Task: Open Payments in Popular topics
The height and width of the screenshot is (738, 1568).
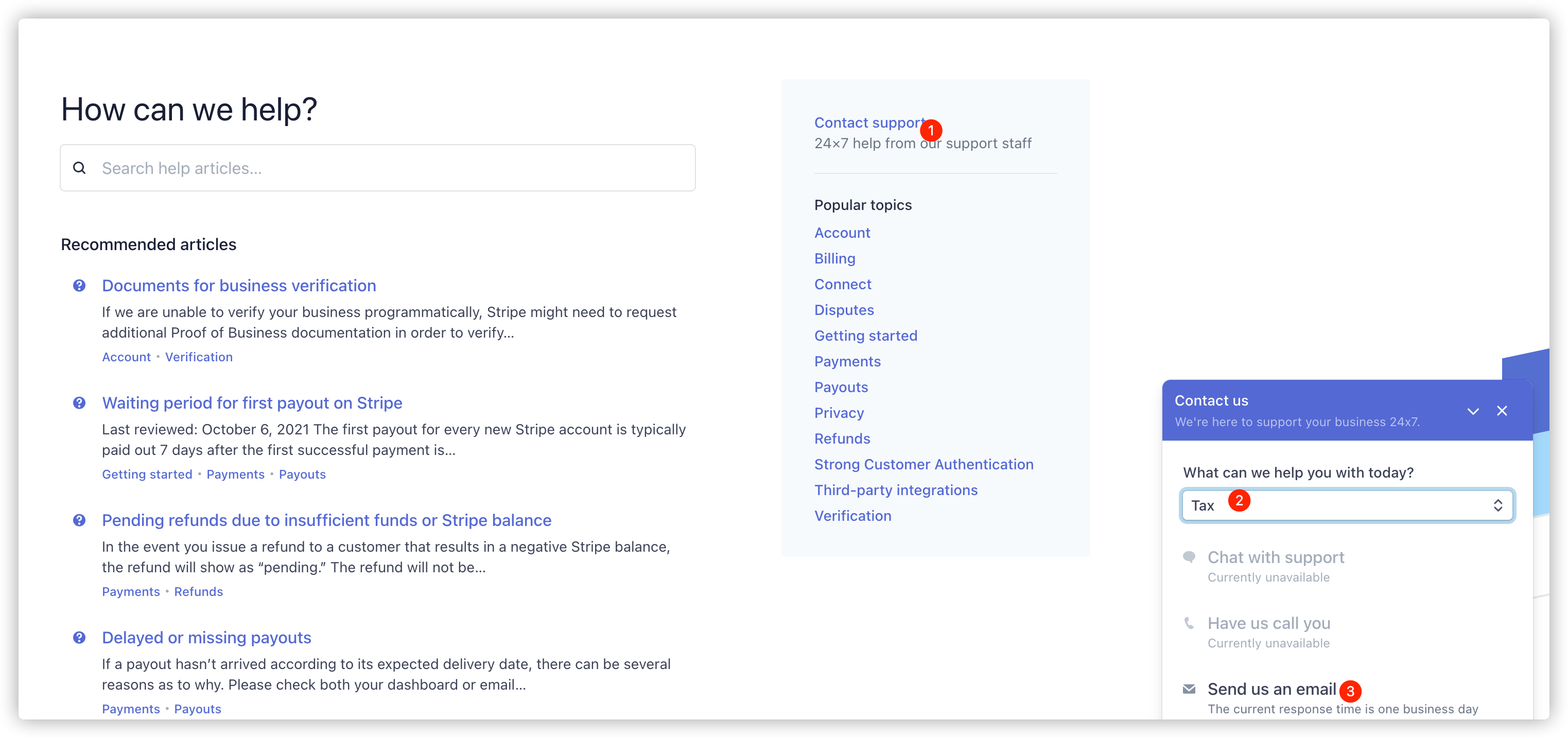Action: coord(847,361)
